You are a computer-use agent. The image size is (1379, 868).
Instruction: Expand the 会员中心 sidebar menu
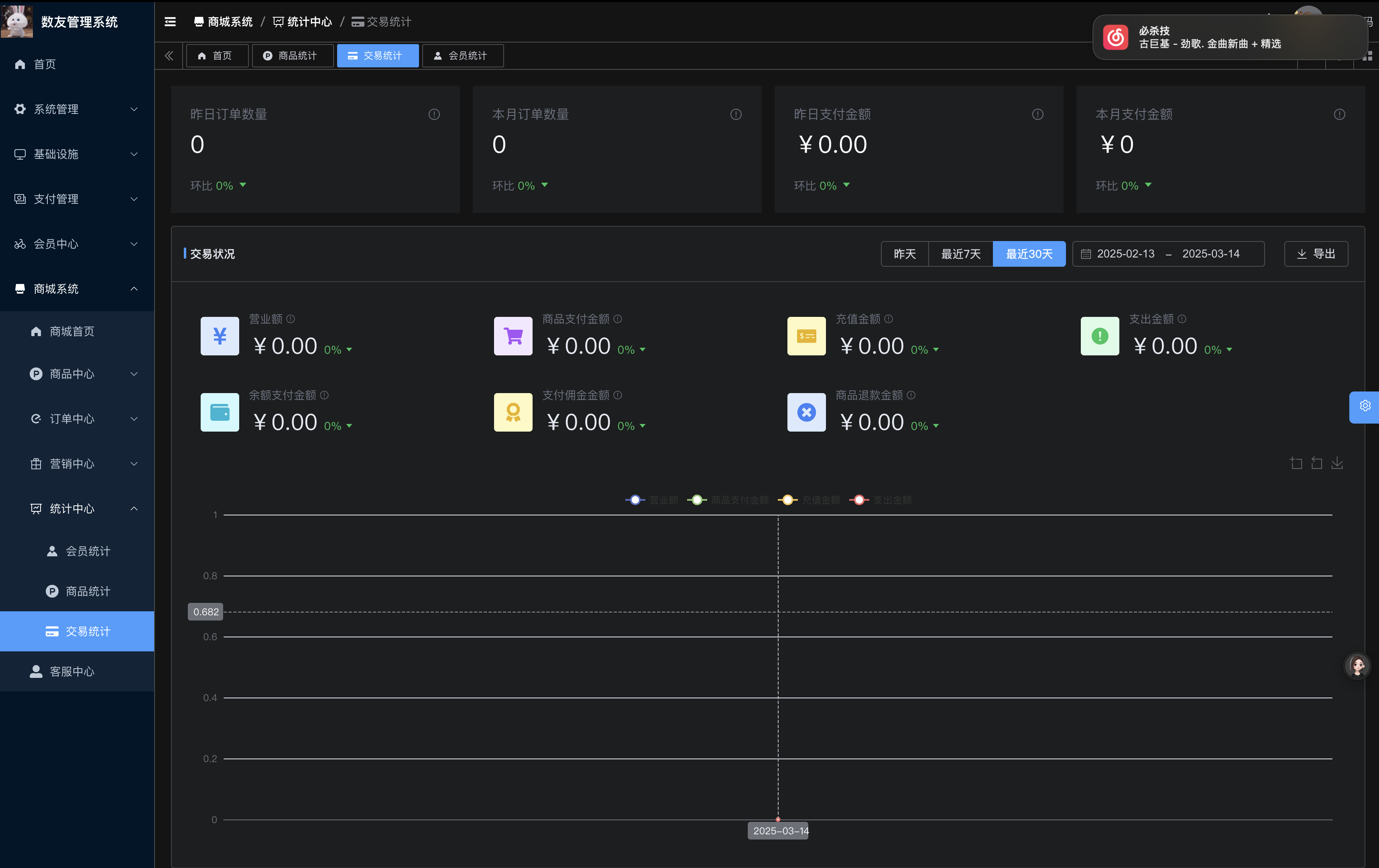pyautogui.click(x=77, y=244)
